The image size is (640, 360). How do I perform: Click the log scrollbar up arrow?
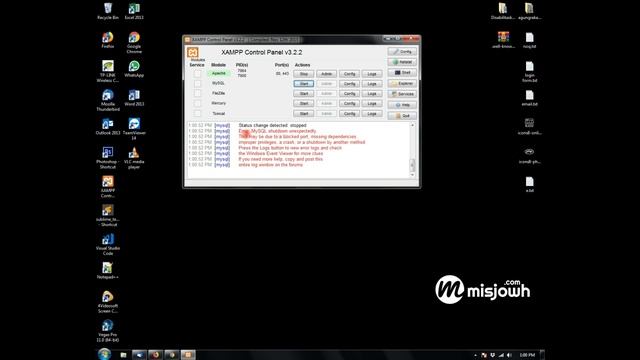[412, 125]
